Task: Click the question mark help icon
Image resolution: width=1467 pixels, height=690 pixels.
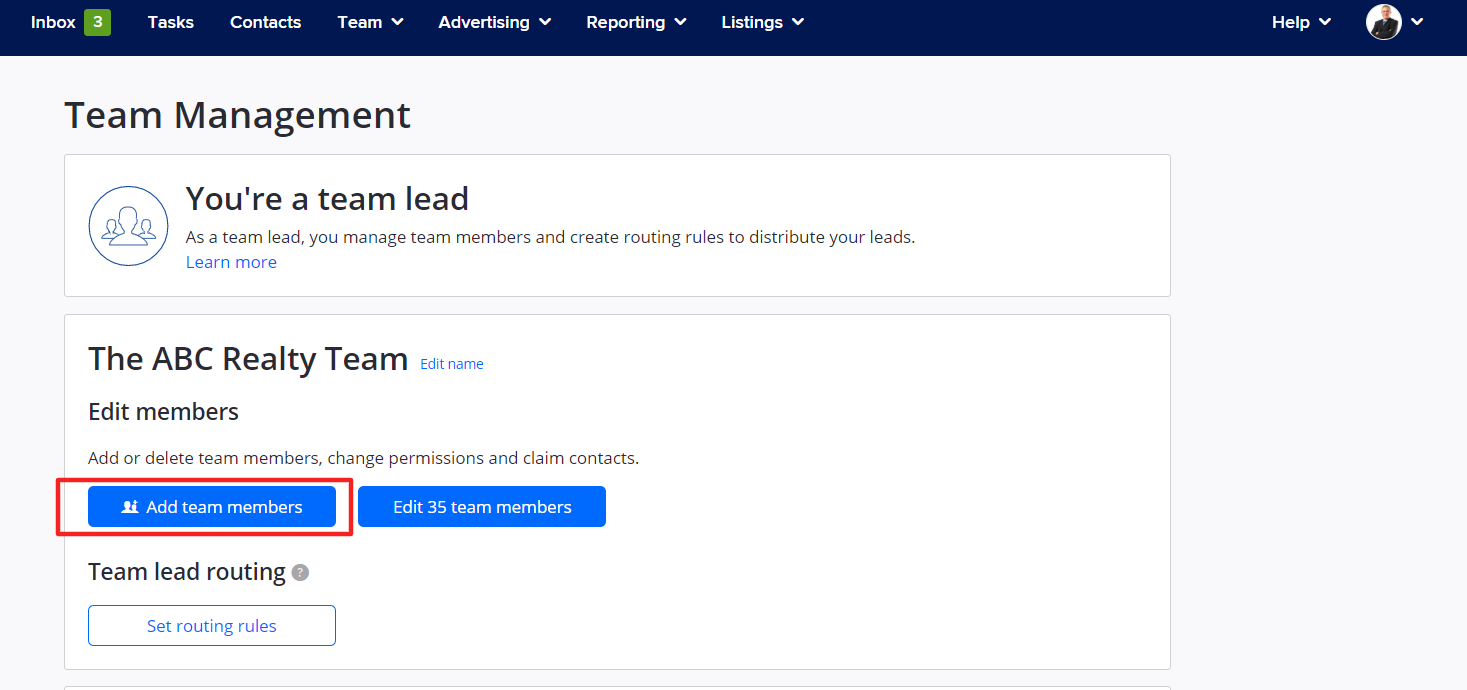Action: click(300, 573)
